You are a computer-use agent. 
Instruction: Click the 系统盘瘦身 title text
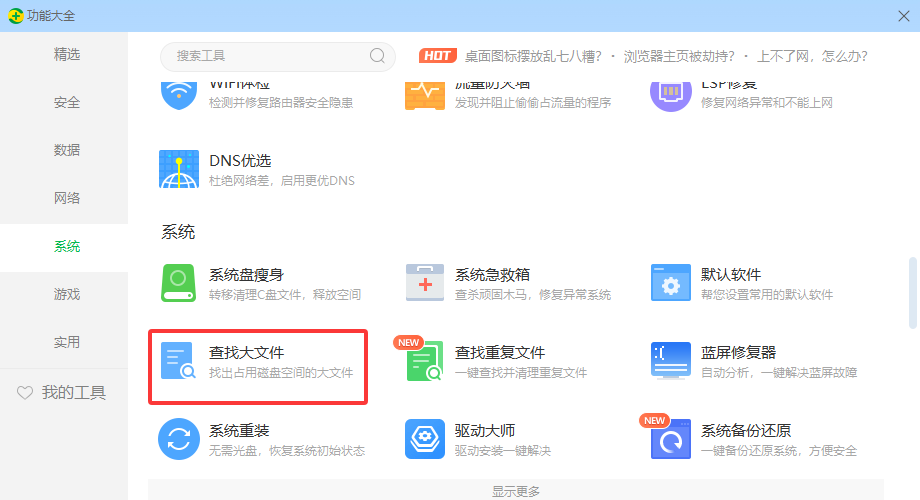click(x=246, y=275)
